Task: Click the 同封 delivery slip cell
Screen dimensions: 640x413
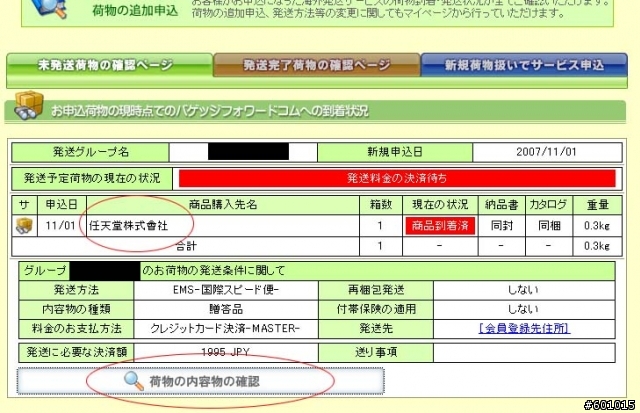Action: click(501, 226)
